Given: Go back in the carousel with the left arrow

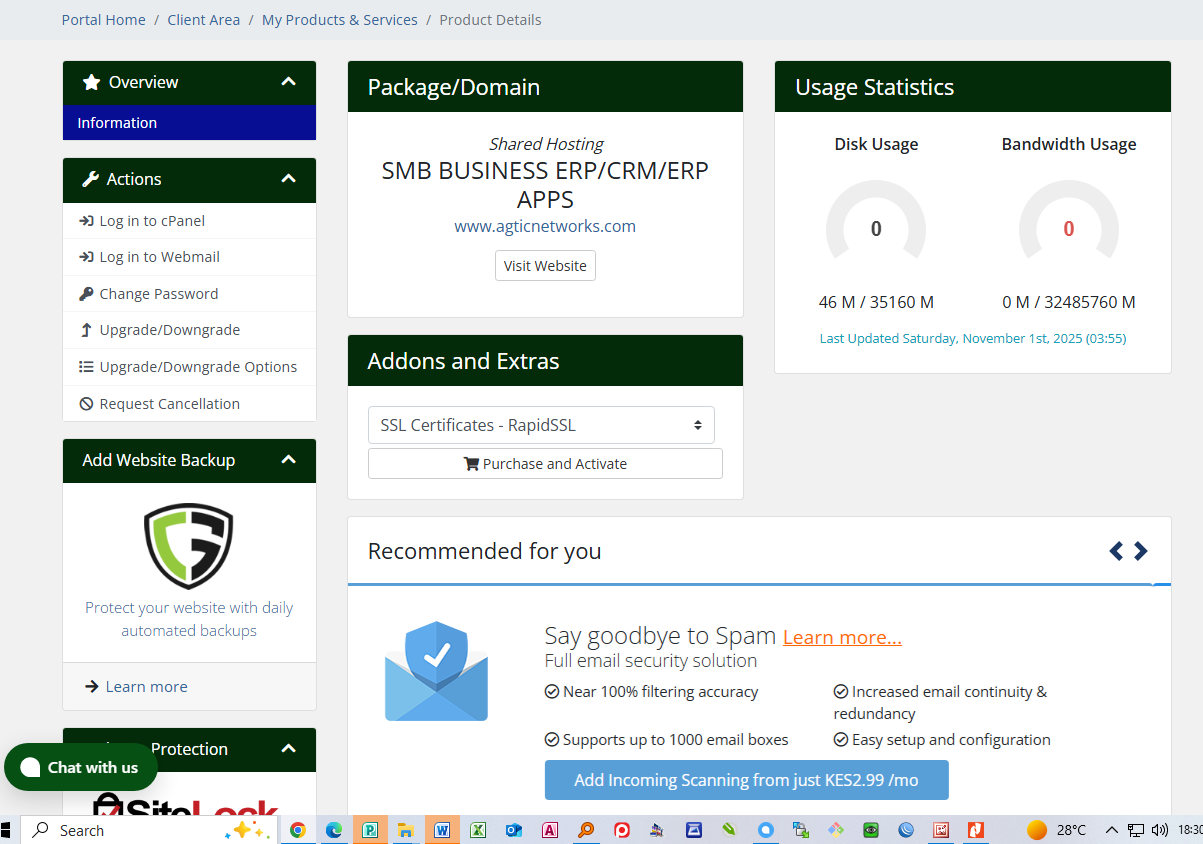Looking at the screenshot, I should [1116, 550].
